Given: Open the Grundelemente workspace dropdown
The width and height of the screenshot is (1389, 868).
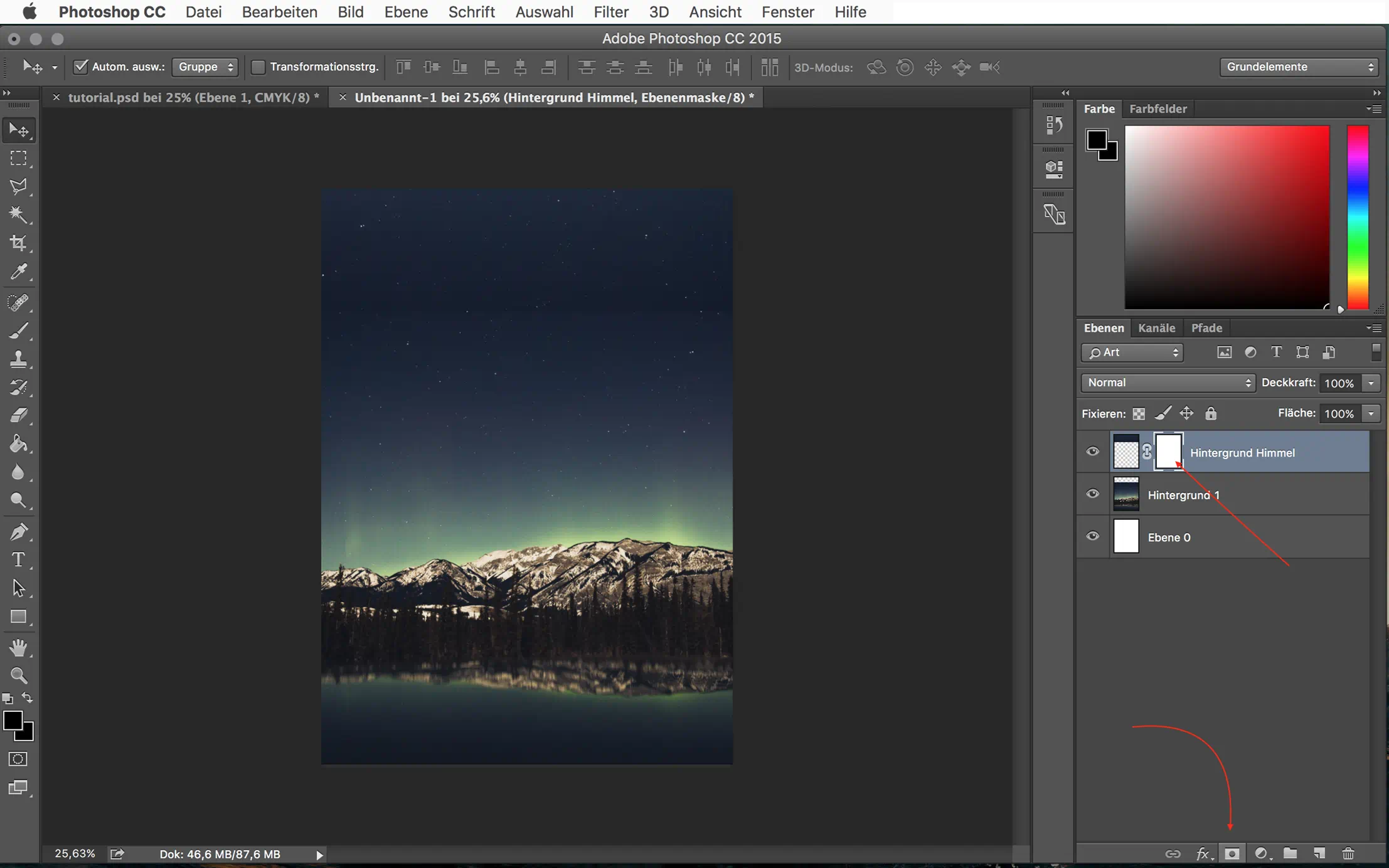Looking at the screenshot, I should point(1298,66).
